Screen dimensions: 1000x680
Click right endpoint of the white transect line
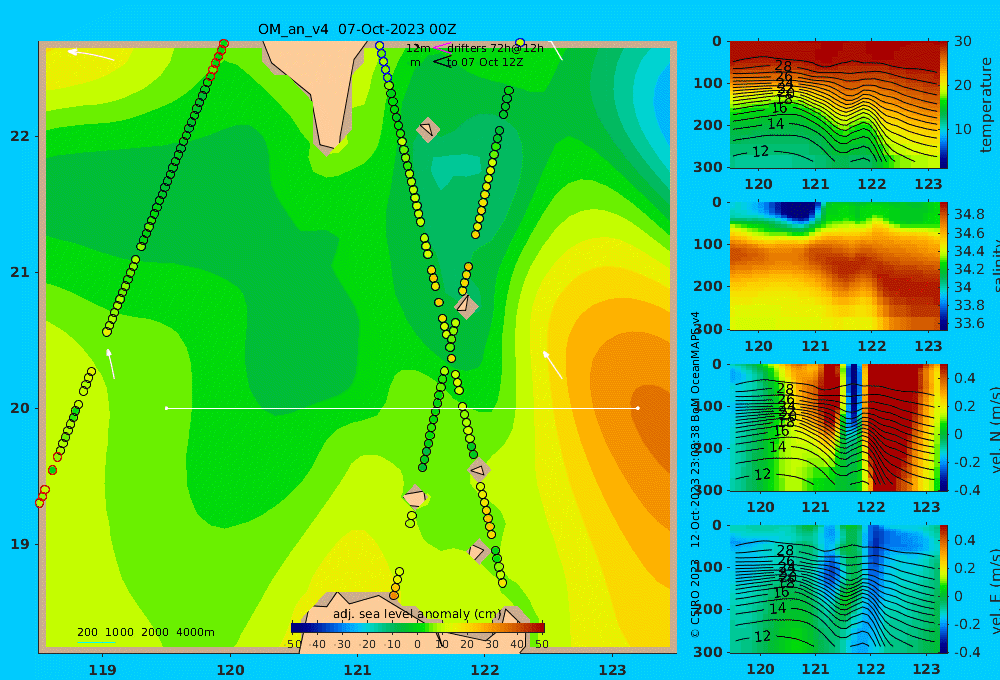638,408
